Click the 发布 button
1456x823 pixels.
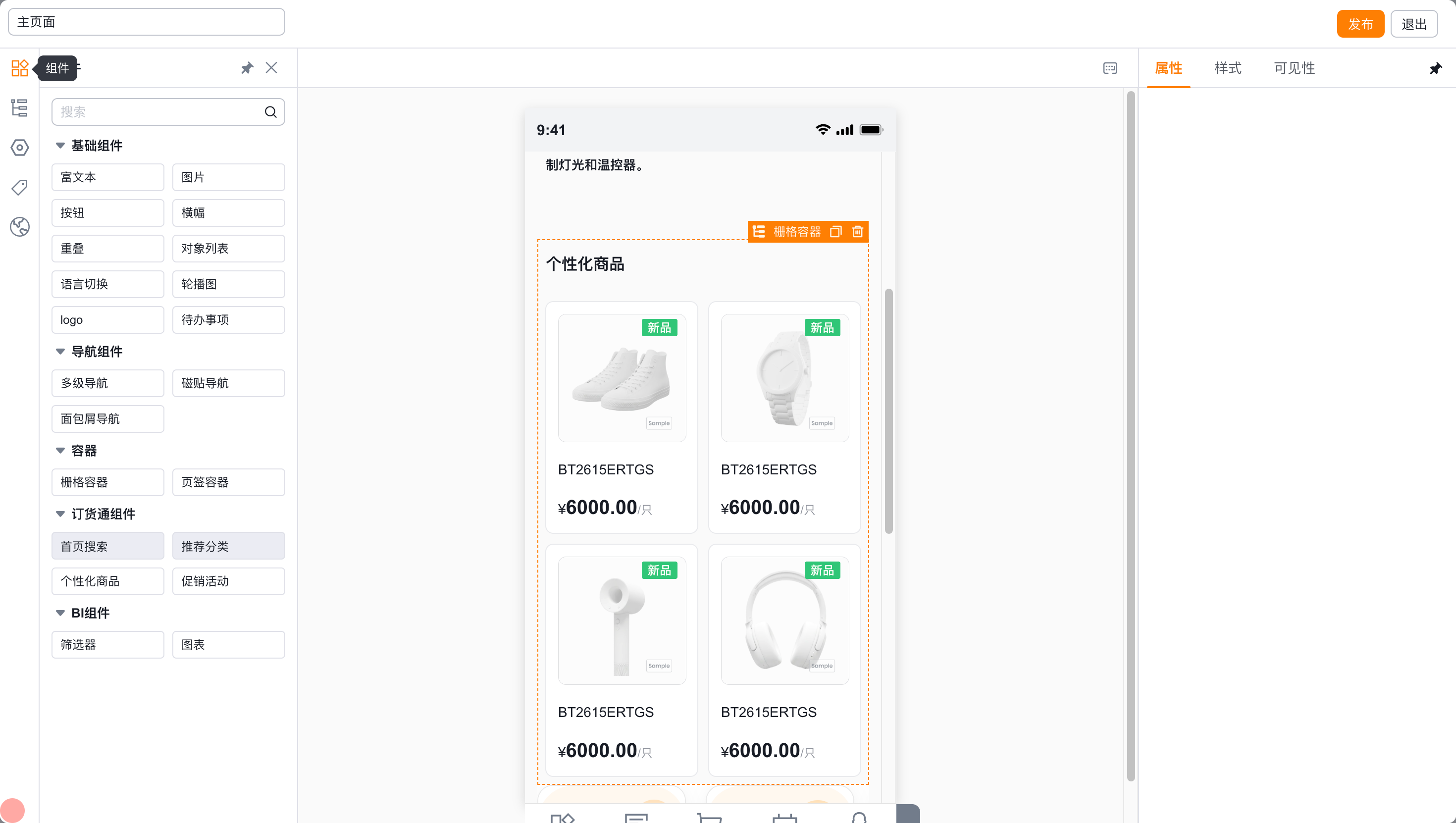(1360, 24)
